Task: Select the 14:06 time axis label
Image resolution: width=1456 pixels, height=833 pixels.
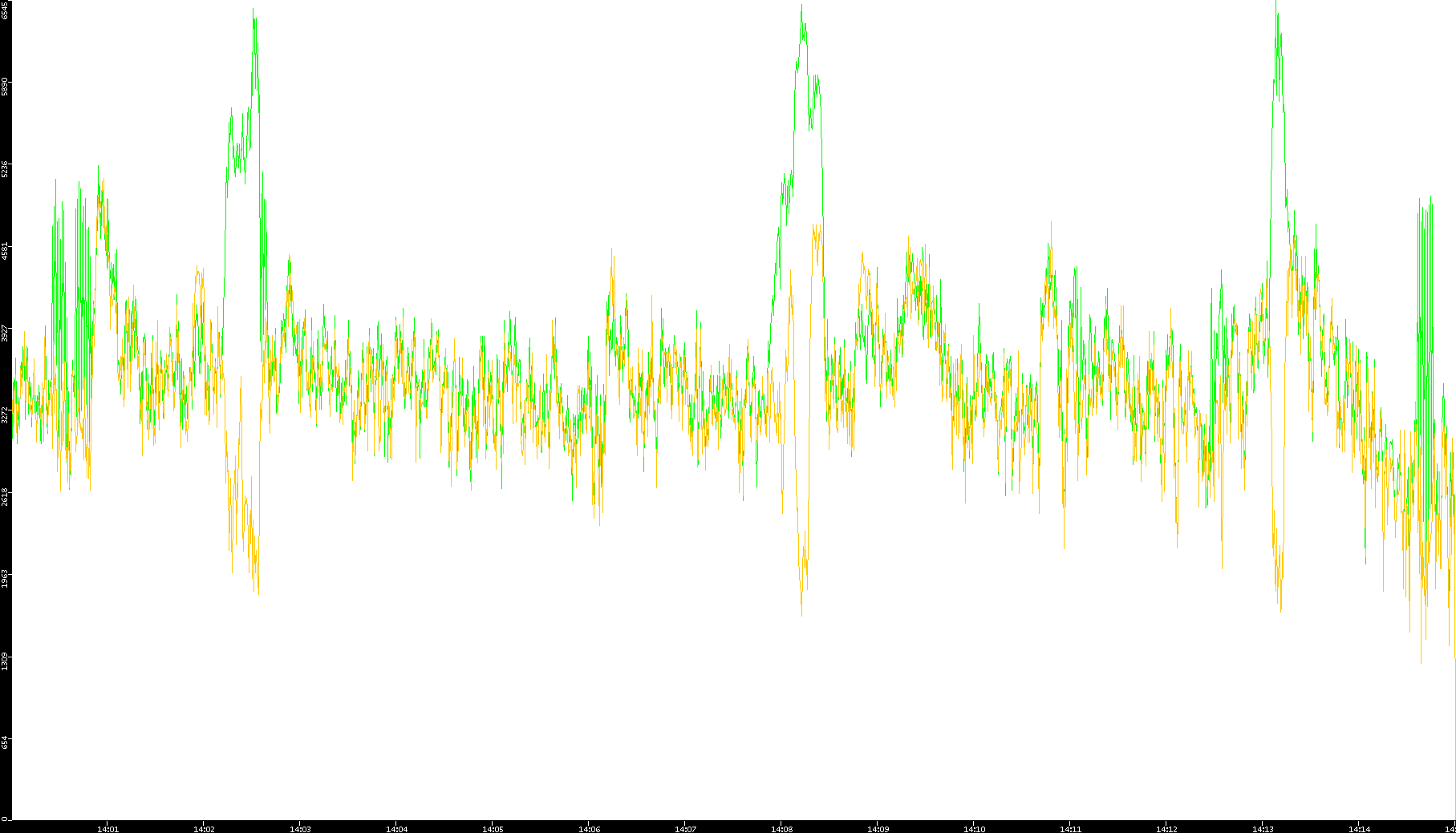Action: click(x=589, y=829)
